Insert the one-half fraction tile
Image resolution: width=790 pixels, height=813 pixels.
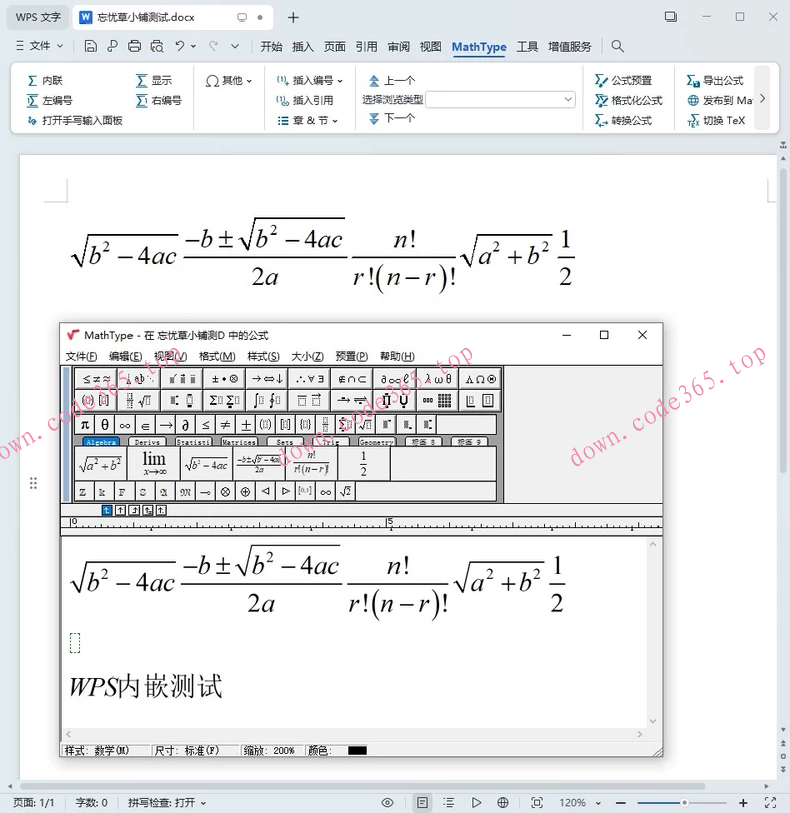[x=363, y=464]
